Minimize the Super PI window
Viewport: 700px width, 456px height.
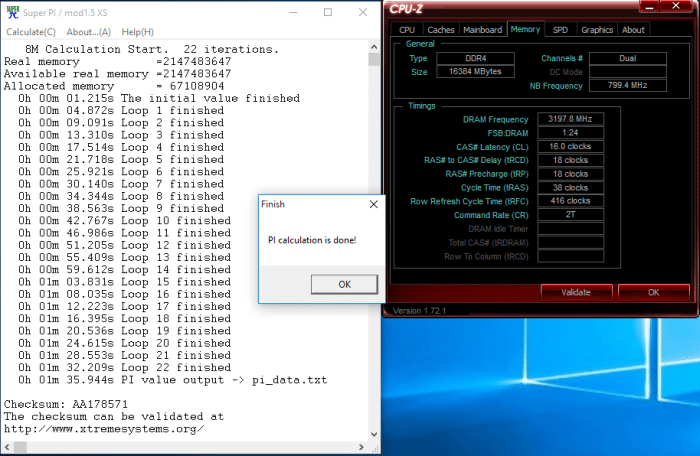(x=293, y=13)
